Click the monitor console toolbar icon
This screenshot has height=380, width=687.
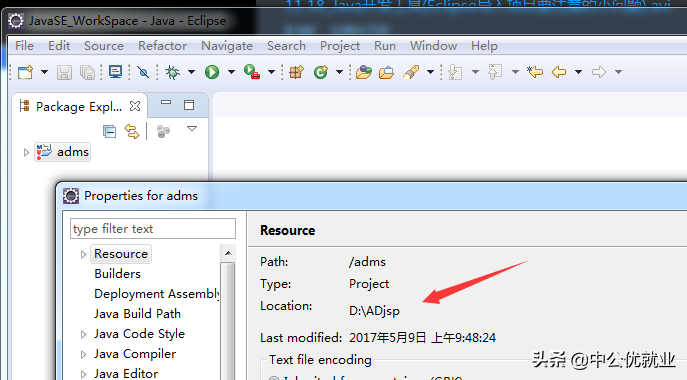point(115,72)
